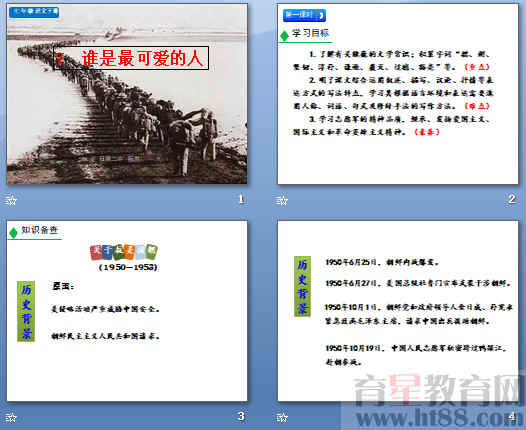Select the slide 4 thumbnail with 1950 timeline

398,311
